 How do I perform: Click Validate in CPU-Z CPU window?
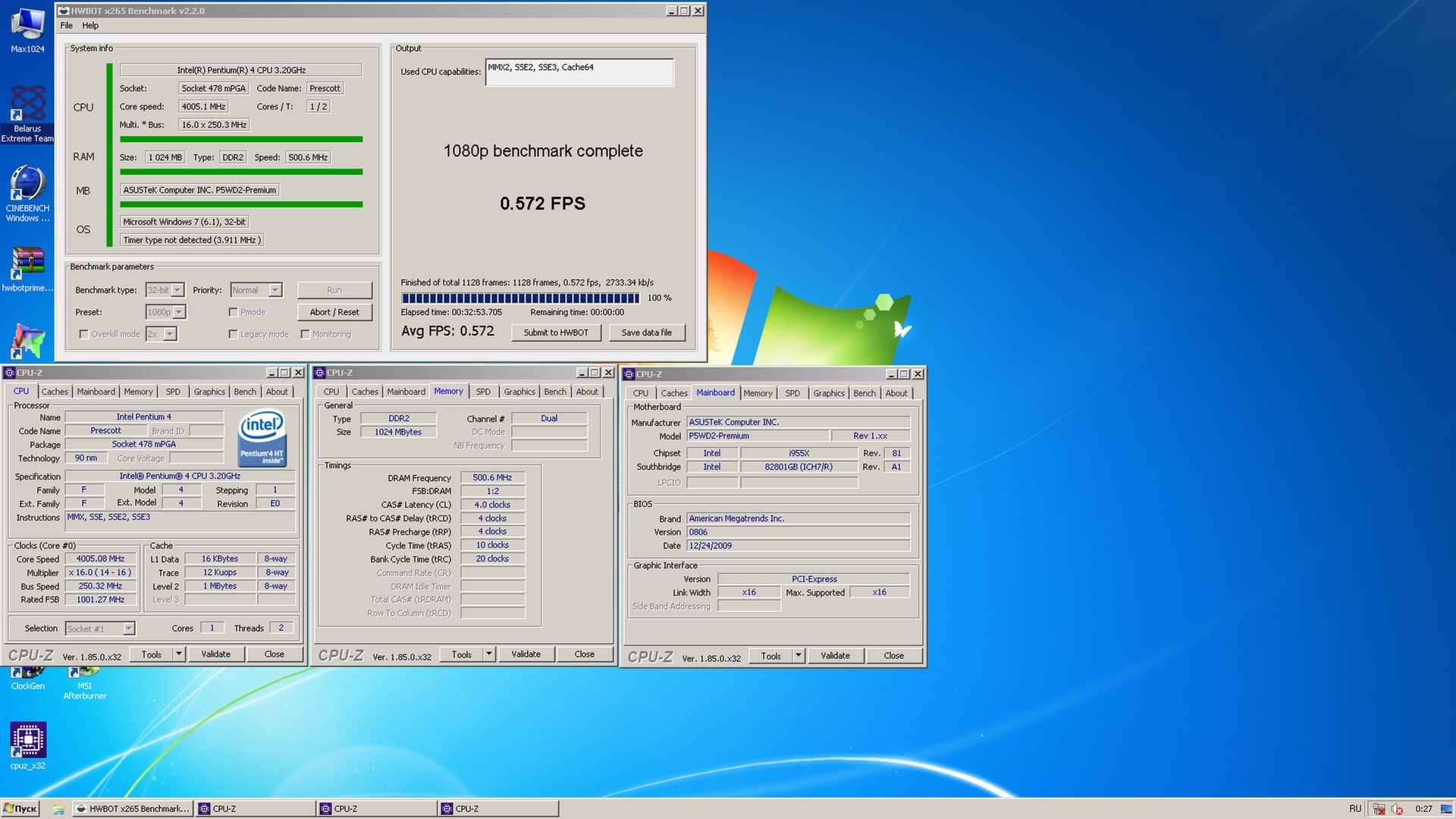216,654
